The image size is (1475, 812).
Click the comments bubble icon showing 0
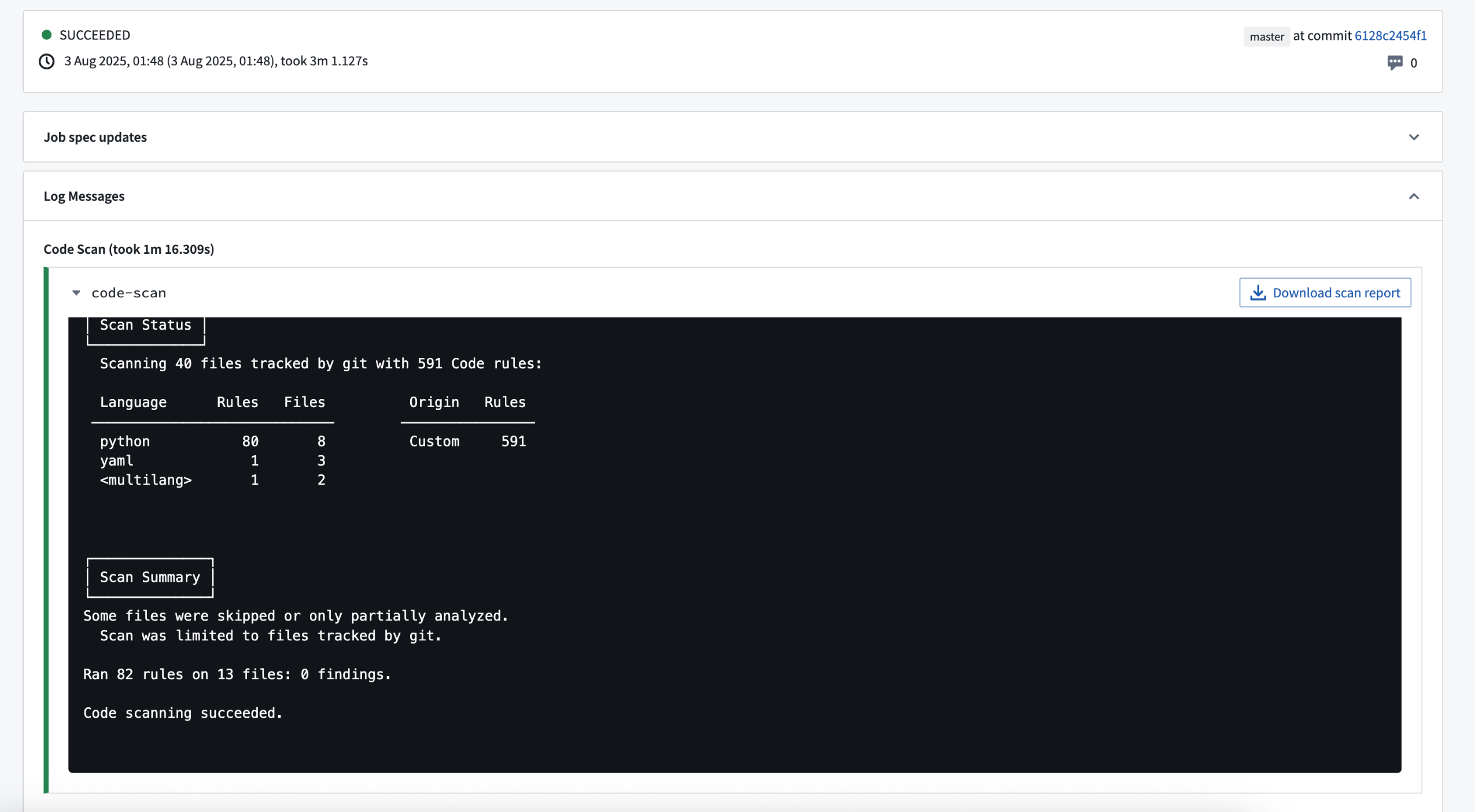[1395, 62]
